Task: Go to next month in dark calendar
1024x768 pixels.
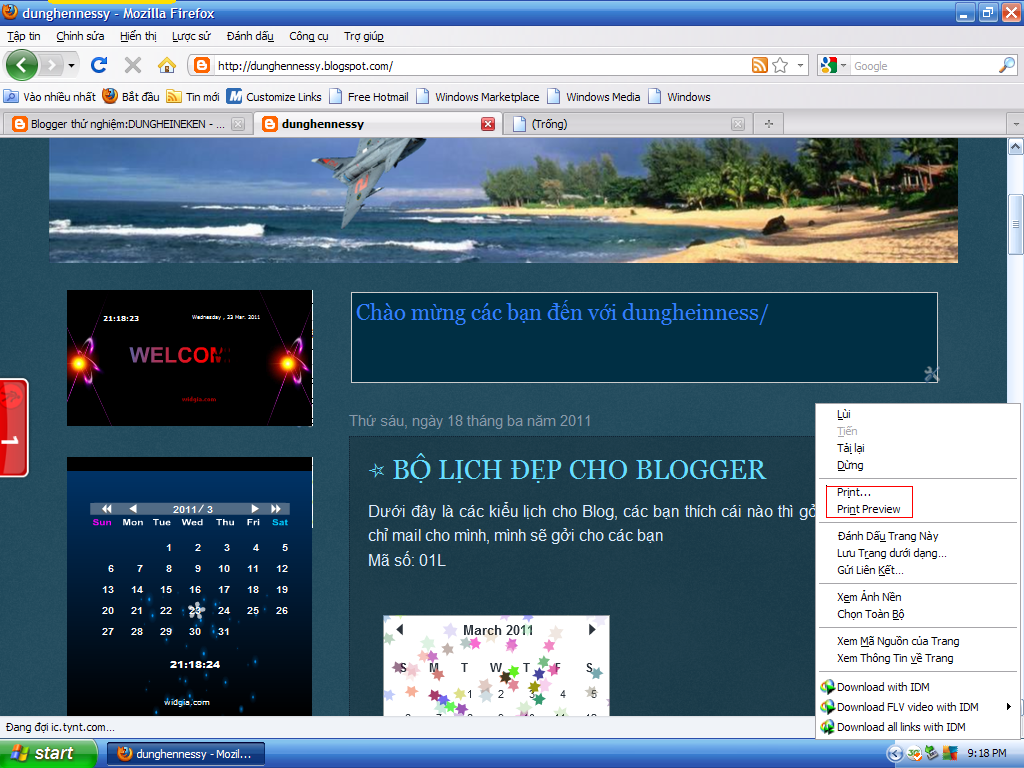Action: coord(255,509)
